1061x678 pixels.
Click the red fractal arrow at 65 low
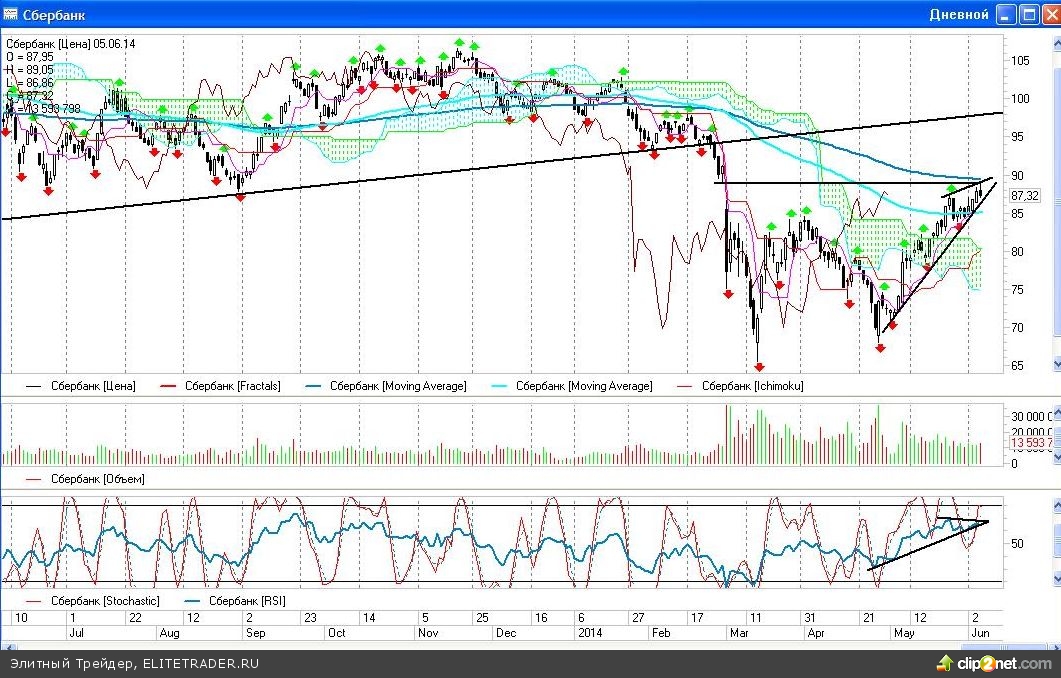759,366
